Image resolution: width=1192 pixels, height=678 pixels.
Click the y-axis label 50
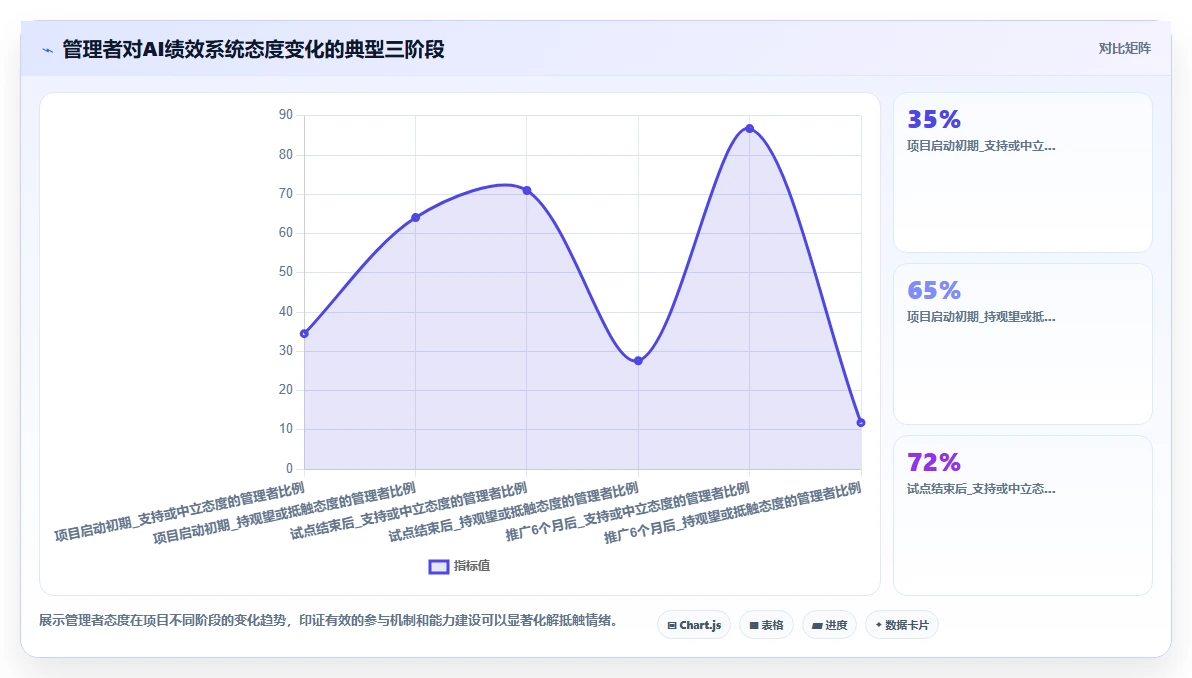[286, 271]
